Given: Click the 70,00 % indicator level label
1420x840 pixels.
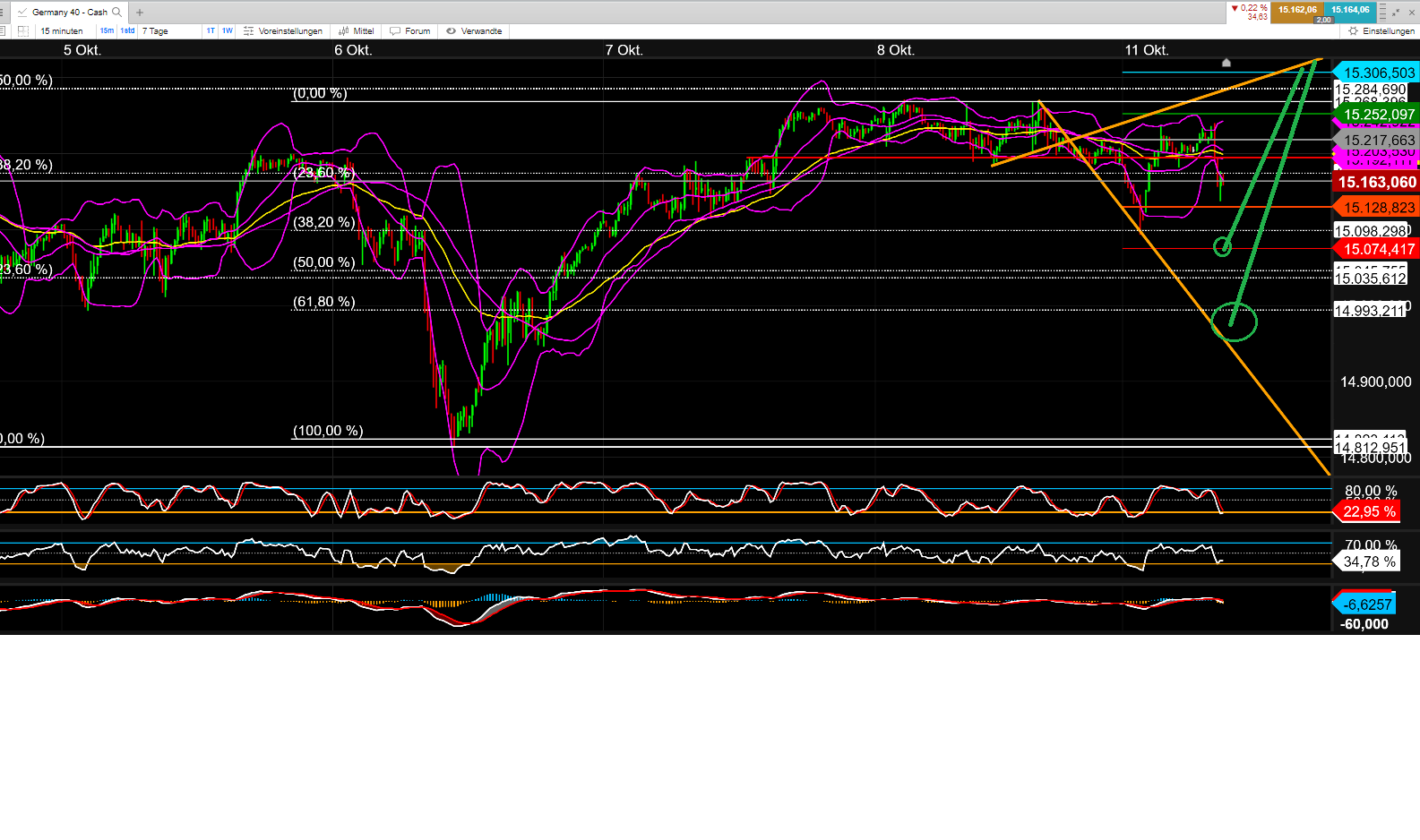Looking at the screenshot, I should (1371, 544).
